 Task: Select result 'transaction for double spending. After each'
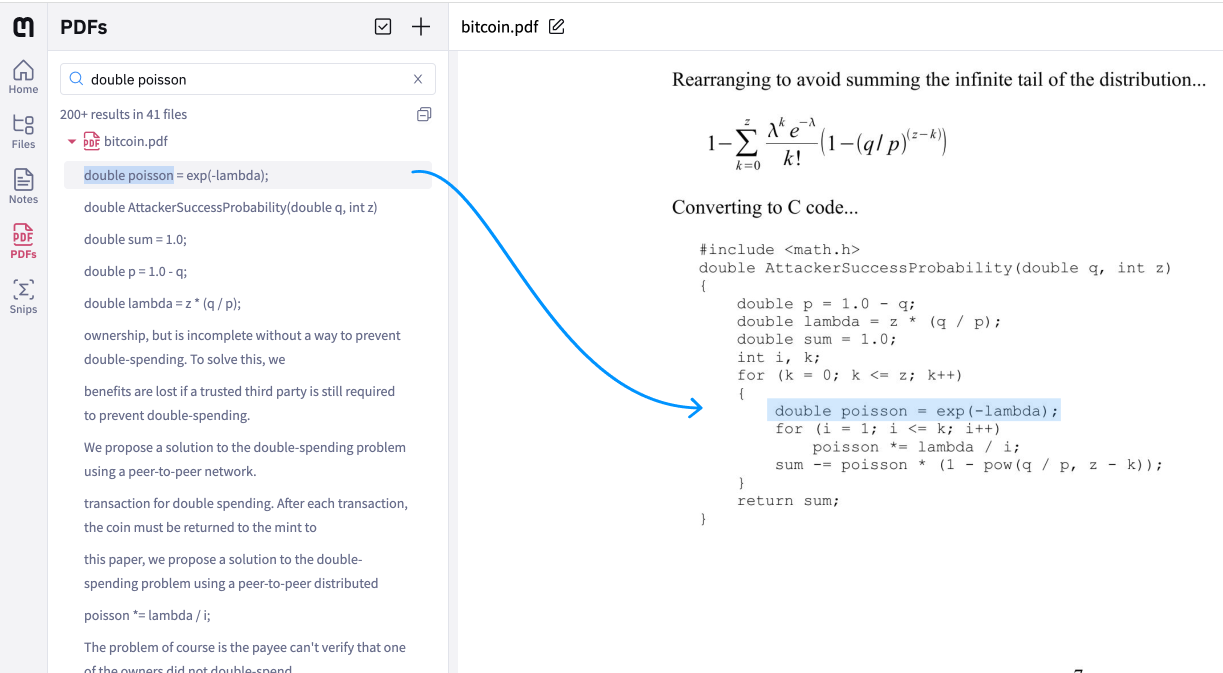point(246,515)
